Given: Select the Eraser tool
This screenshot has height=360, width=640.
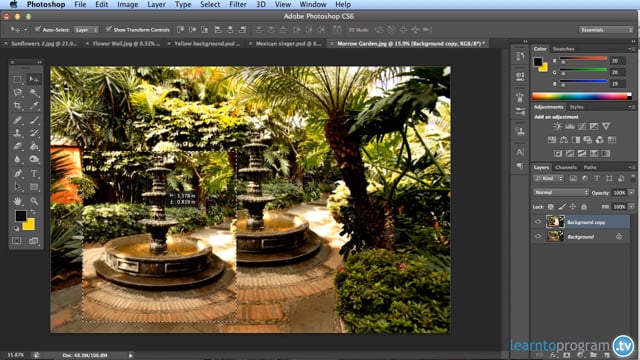Looking at the screenshot, I should (17, 146).
